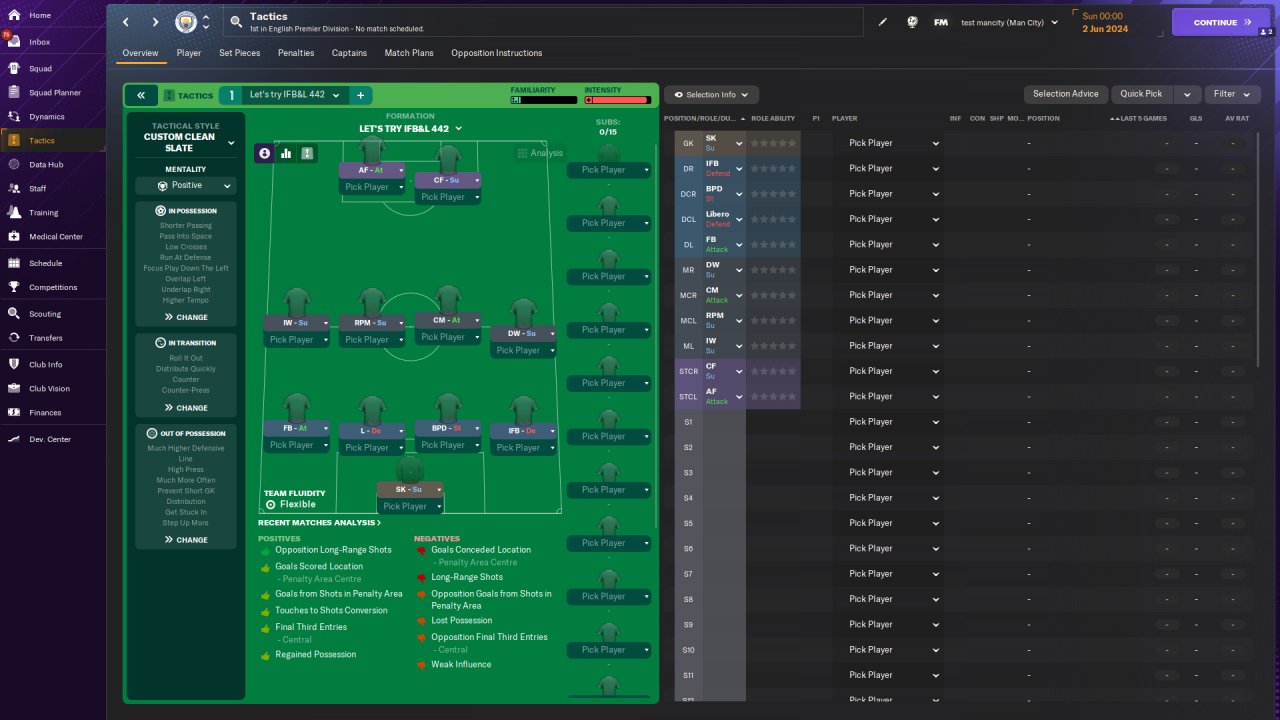The height and width of the screenshot is (720, 1280).
Task: Click the Familiarity progress bar
Action: (544, 100)
